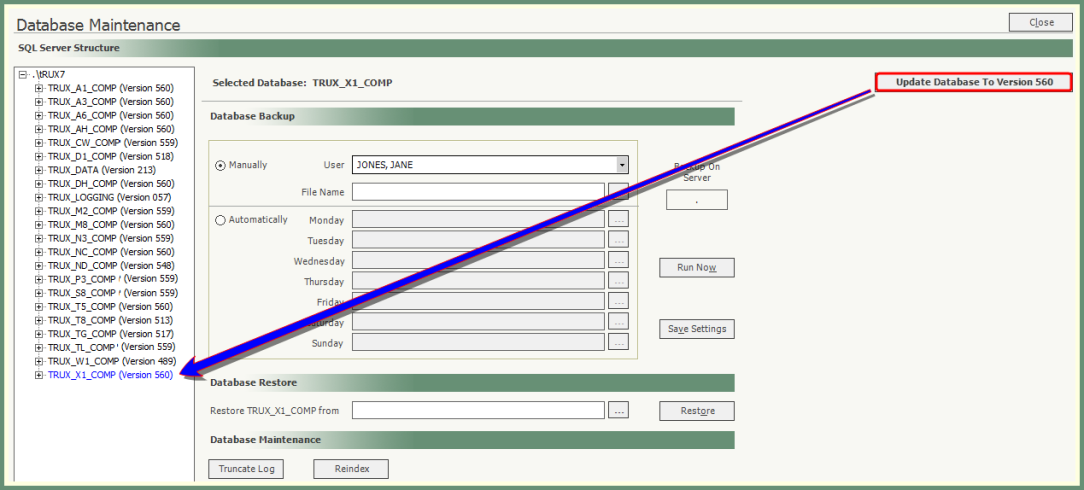Browse for Monday backup file path
This screenshot has width=1084, height=490.
coord(618,219)
